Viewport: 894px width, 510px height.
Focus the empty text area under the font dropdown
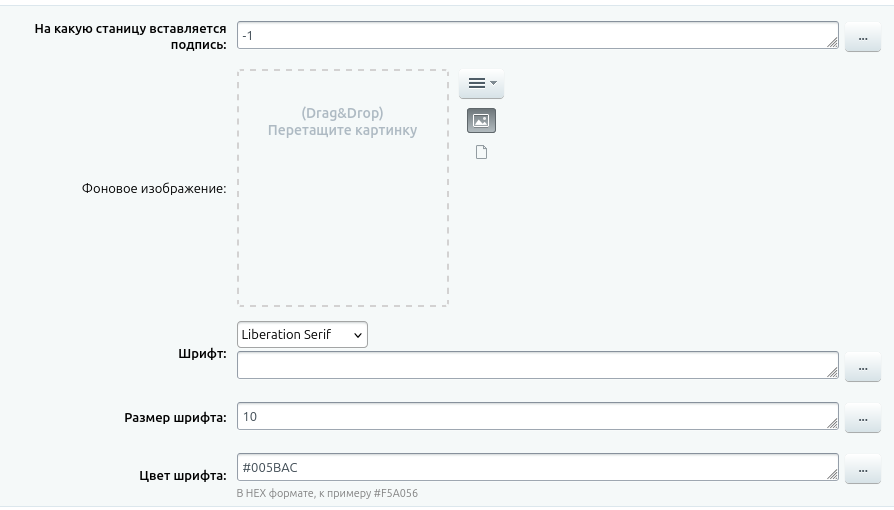click(x=537, y=366)
